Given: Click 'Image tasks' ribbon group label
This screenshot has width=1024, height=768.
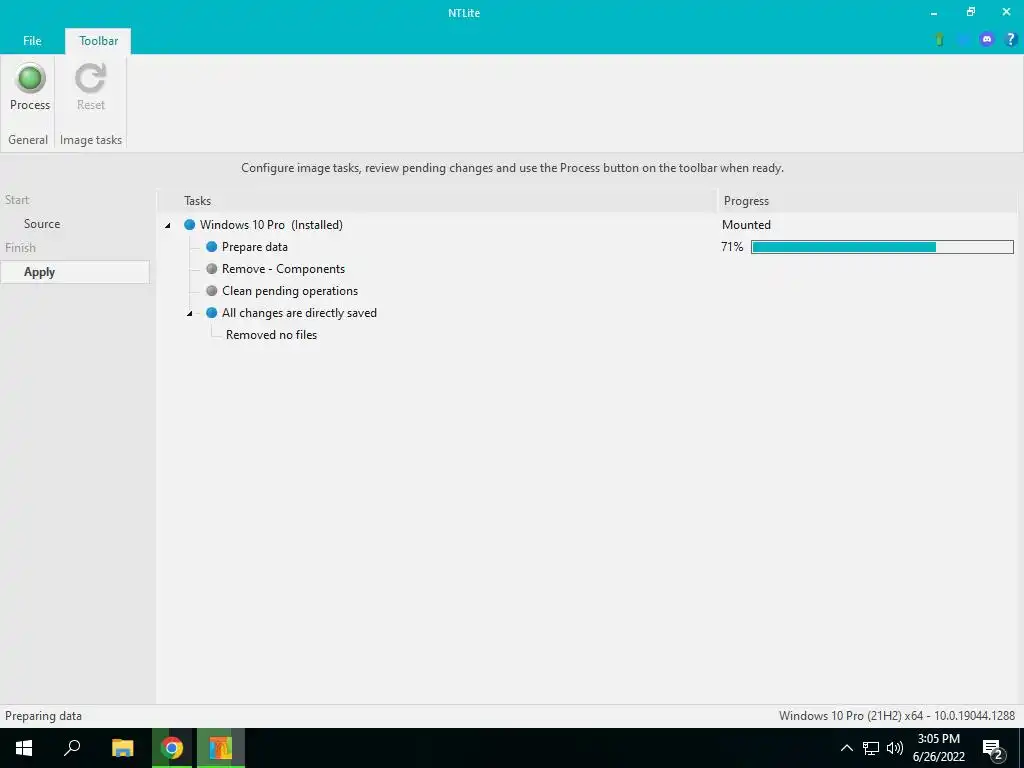Looking at the screenshot, I should pyautogui.click(x=91, y=140).
